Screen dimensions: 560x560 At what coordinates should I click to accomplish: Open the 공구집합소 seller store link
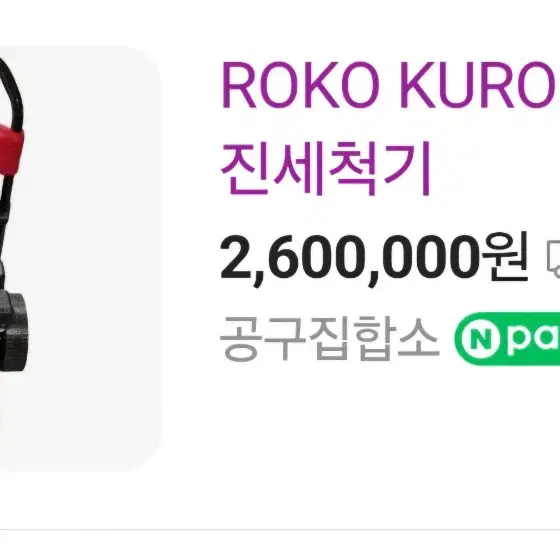329,339
